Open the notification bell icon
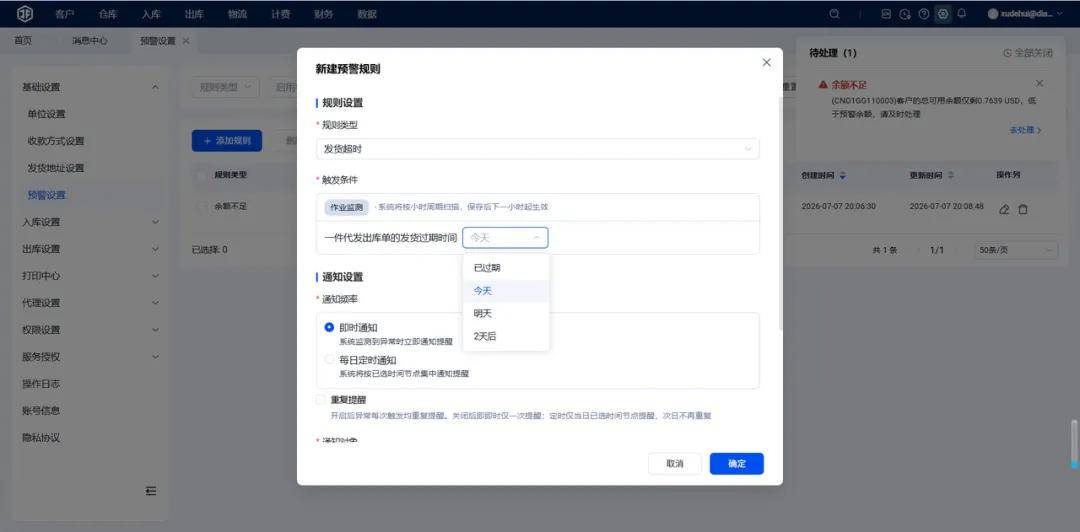Viewport: 1080px width, 532px height. tap(962, 14)
